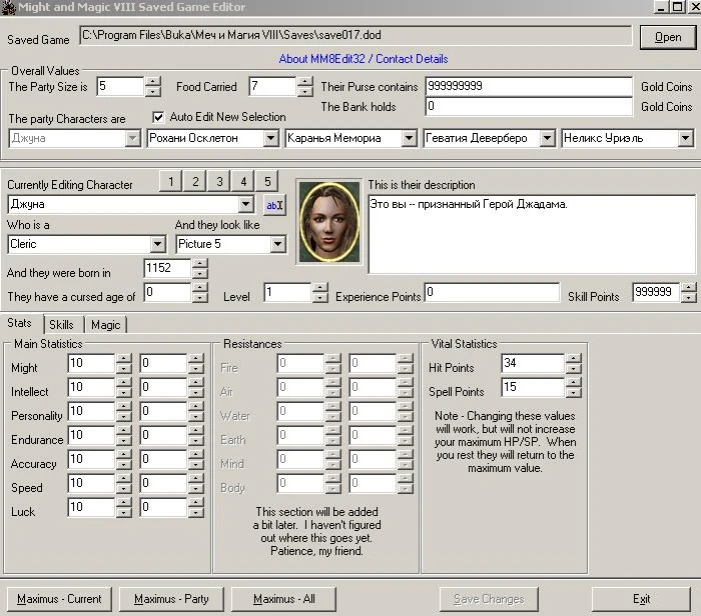This screenshot has width=701, height=616.
Task: Increase Level with the up arrow
Action: [320, 287]
